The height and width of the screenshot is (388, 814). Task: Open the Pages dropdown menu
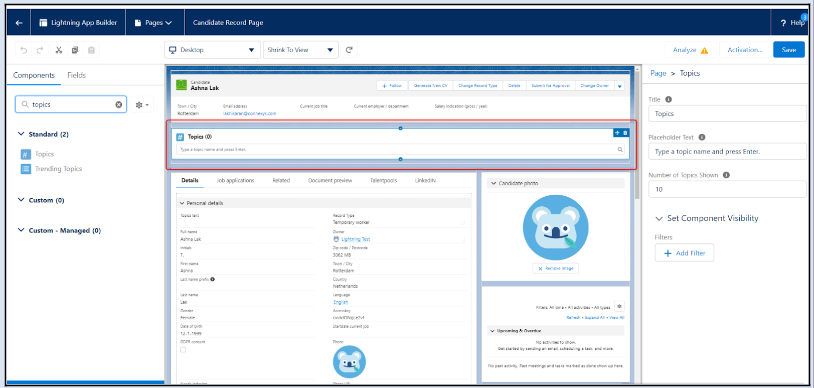(153, 23)
